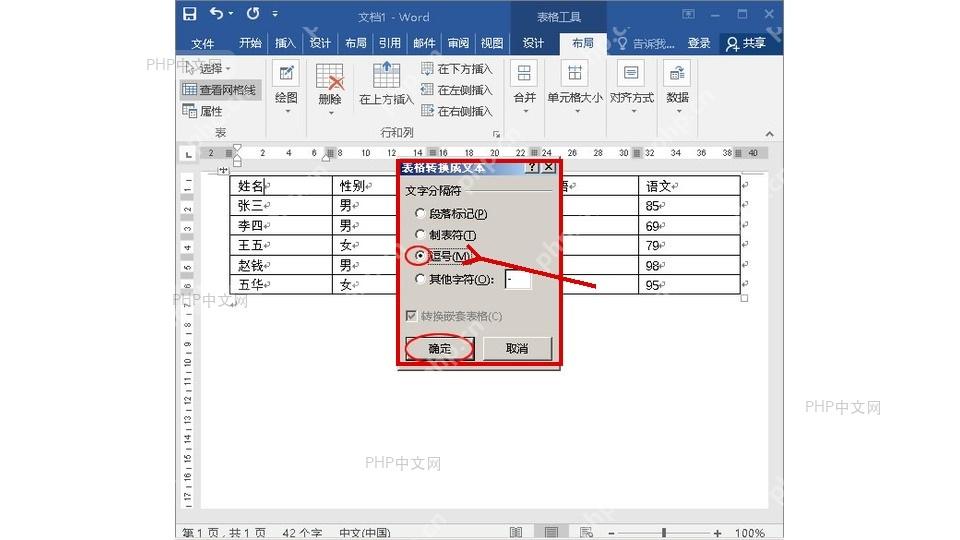Switch to read mode view icon
Screen dimensions: 960x540
[x=516, y=532]
